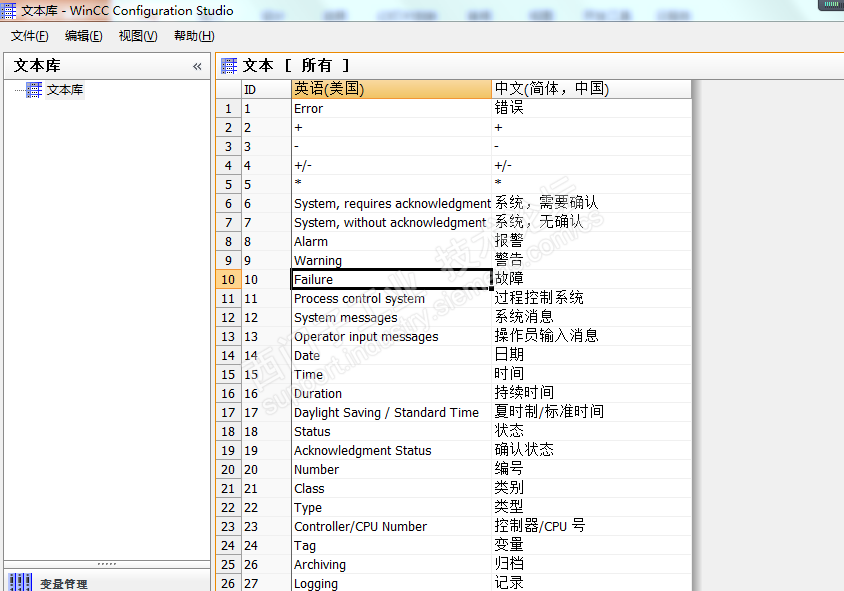Viewport: 844px width, 591px height.
Task: Select the 'Status' cell
Action: click(391, 432)
